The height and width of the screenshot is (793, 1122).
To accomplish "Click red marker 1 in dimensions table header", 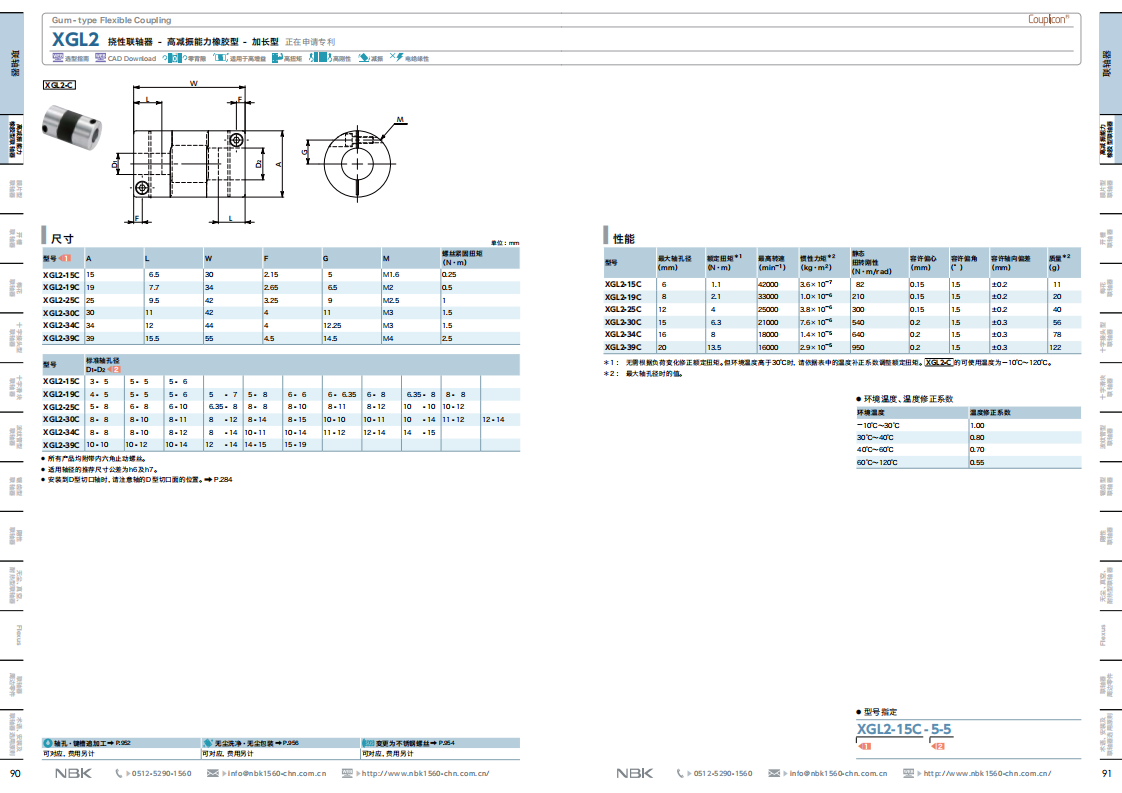I will tap(65, 258).
